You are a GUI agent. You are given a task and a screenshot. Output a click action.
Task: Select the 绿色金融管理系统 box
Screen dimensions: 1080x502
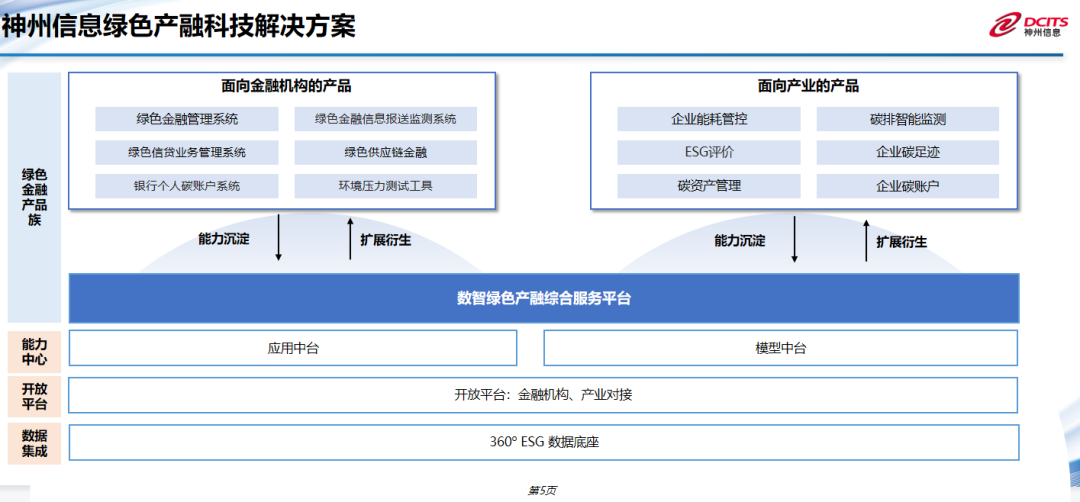pos(187,119)
